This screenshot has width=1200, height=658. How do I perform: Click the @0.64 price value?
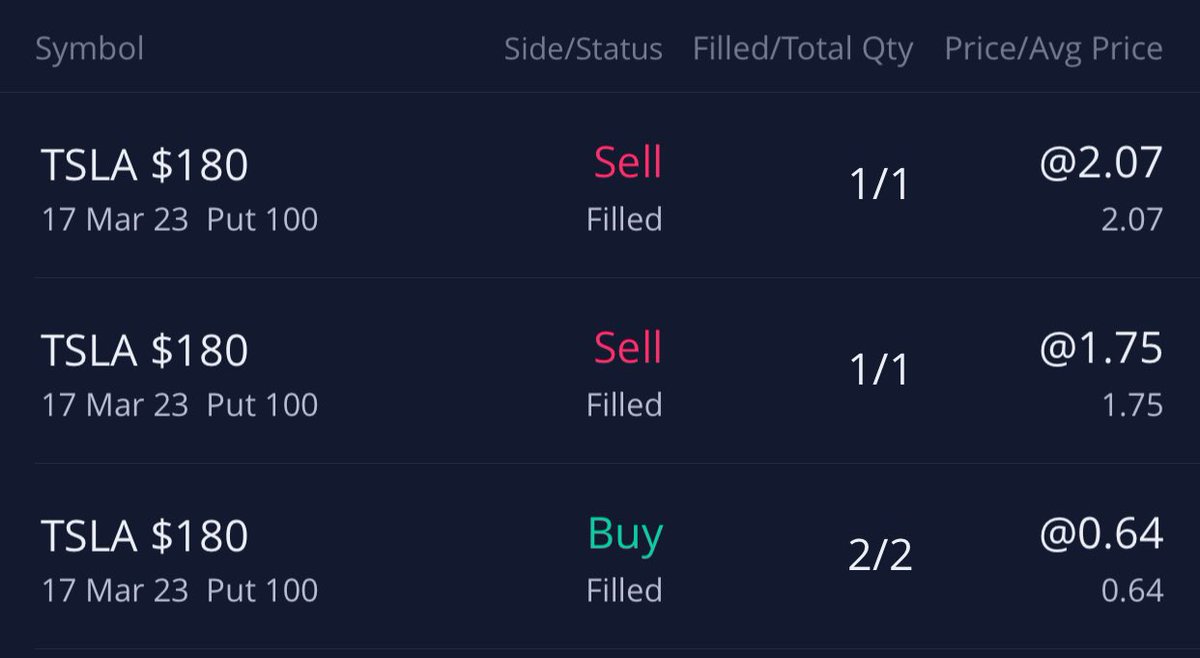(x=1101, y=534)
